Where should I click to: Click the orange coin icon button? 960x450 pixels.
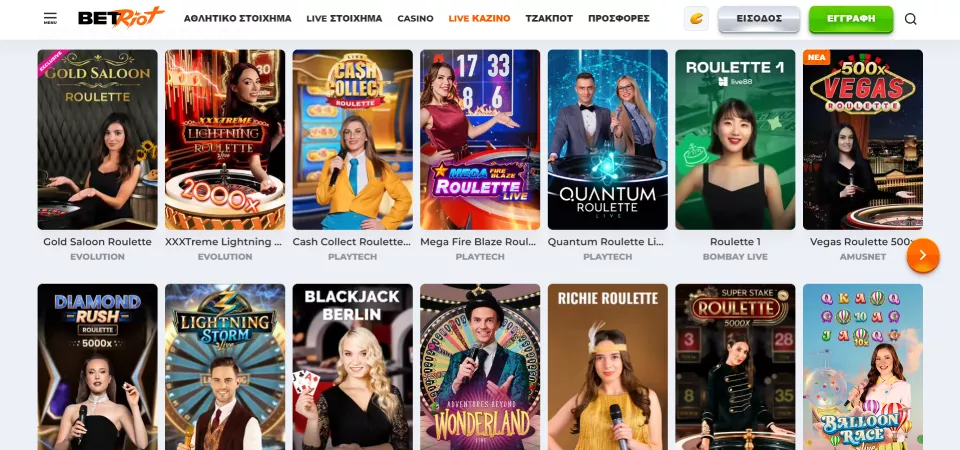pyautogui.click(x=696, y=18)
